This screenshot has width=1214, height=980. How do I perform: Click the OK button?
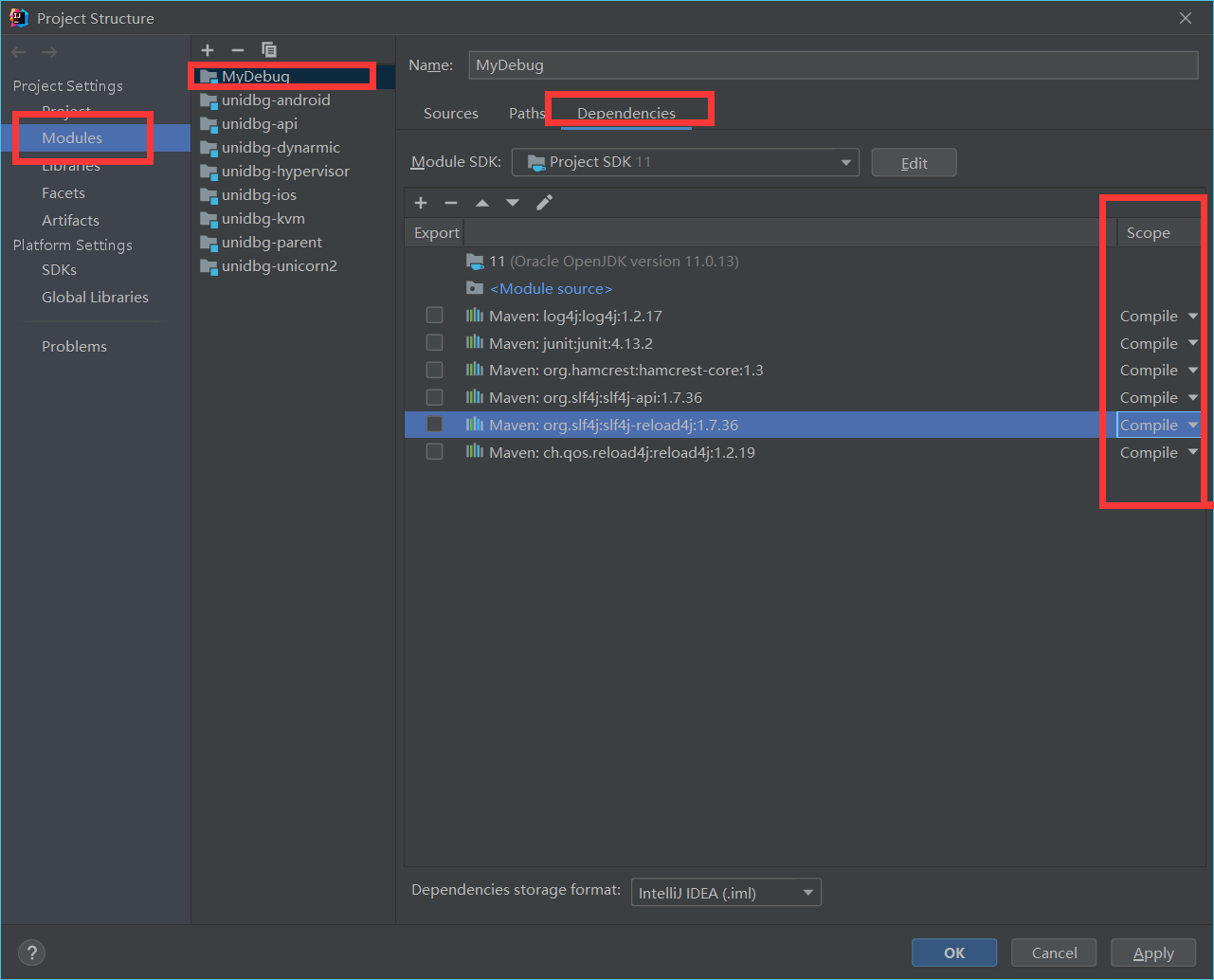coord(954,953)
